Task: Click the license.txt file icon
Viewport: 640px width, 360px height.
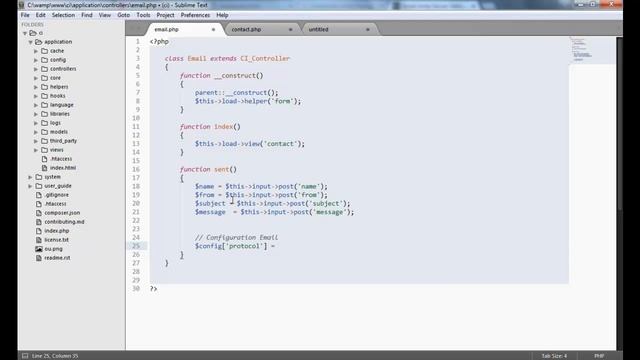Action: tap(39, 240)
